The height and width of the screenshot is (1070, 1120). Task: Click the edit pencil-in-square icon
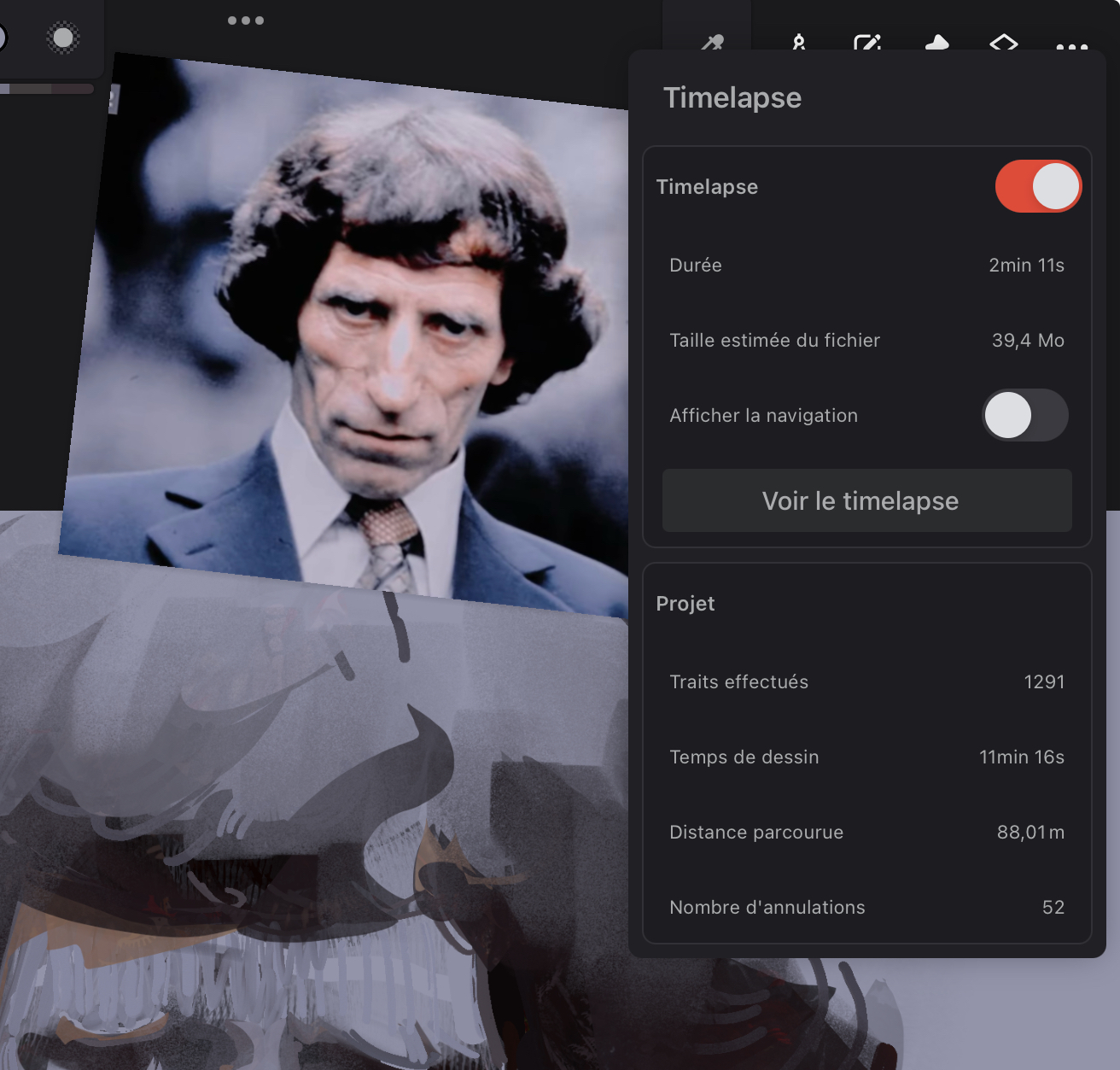pos(867,42)
